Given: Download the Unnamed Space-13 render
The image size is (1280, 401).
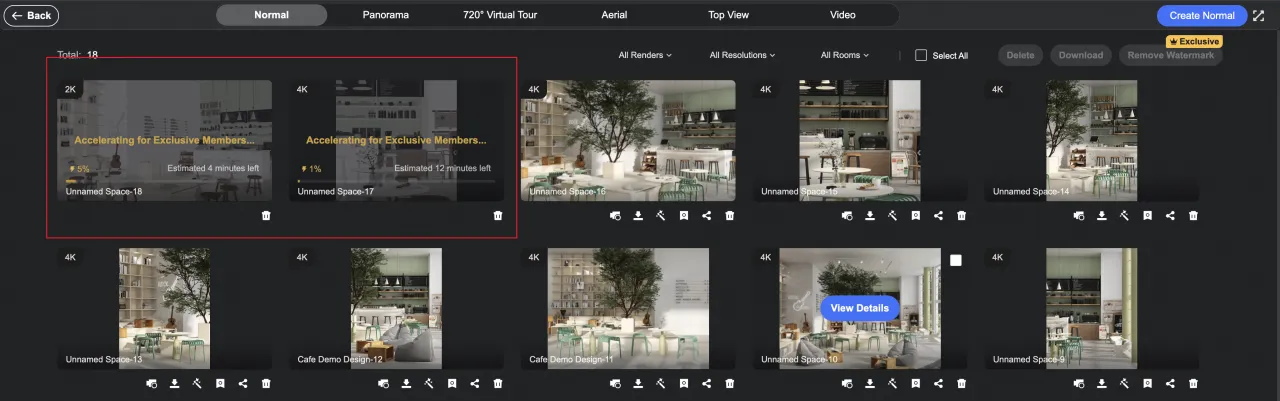Looking at the screenshot, I should pyautogui.click(x=174, y=383).
